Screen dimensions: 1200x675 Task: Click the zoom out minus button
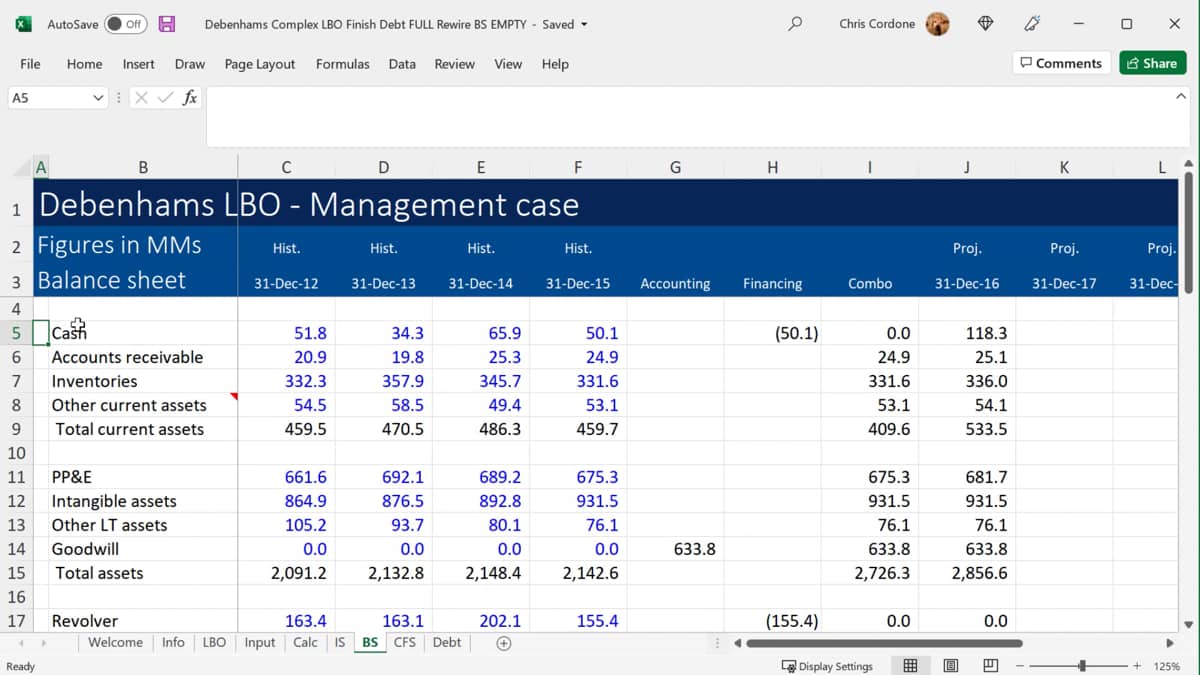(1021, 666)
